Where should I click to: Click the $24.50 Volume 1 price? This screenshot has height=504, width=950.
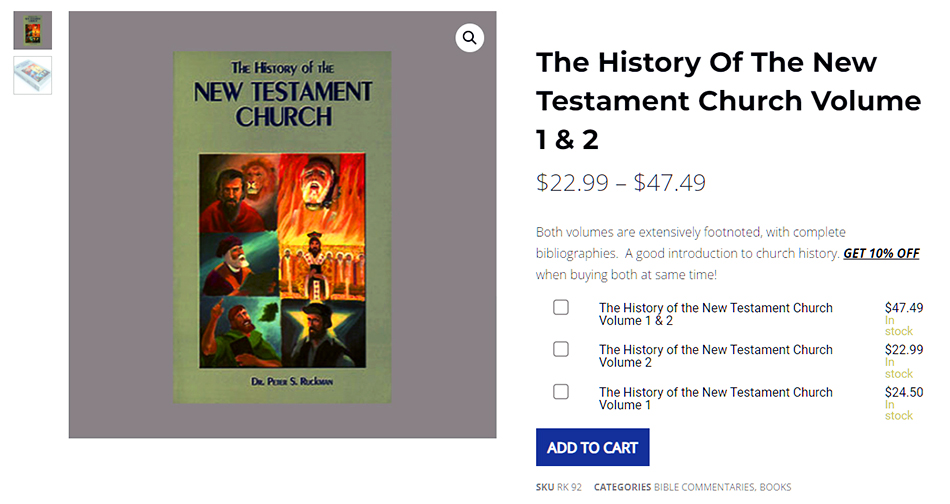pos(904,392)
